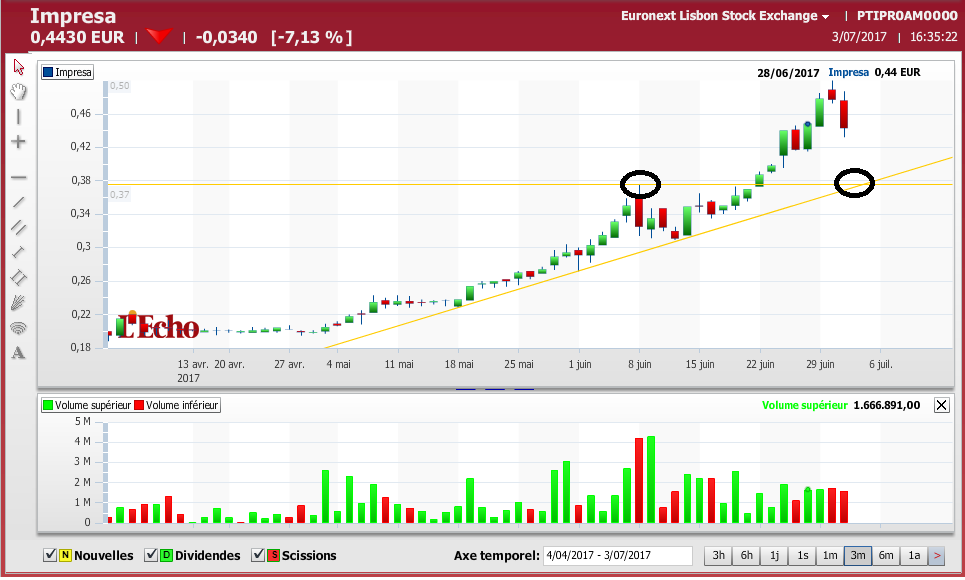Select the hand pan tool
Image resolution: width=965 pixels, height=580 pixels.
point(18,92)
